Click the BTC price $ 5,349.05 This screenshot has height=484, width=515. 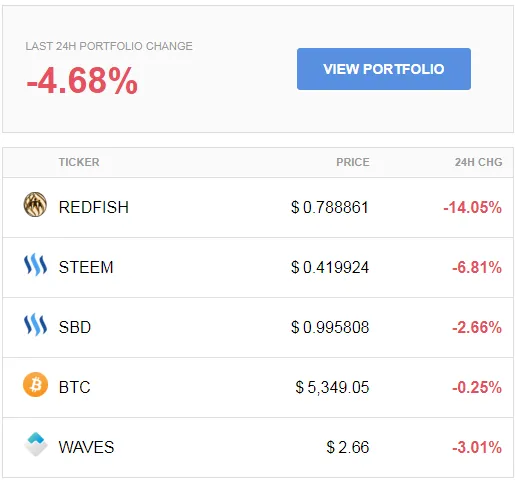(332, 387)
